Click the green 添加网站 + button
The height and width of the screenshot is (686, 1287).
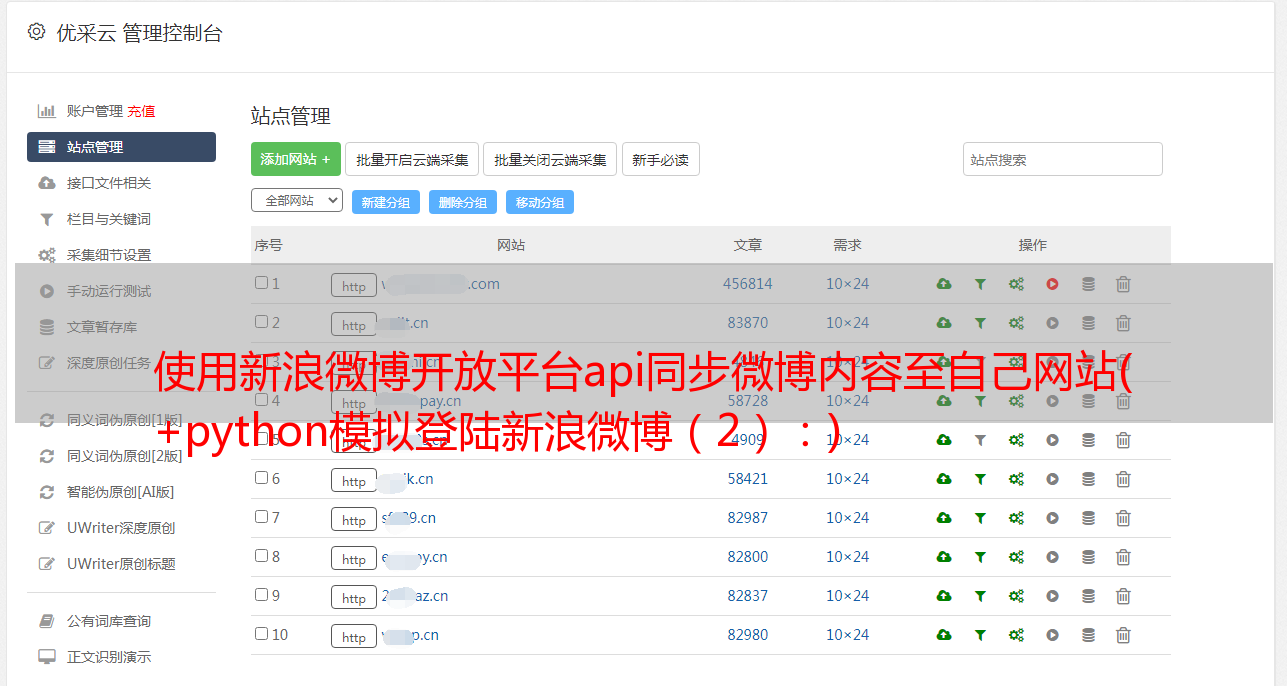[296, 159]
